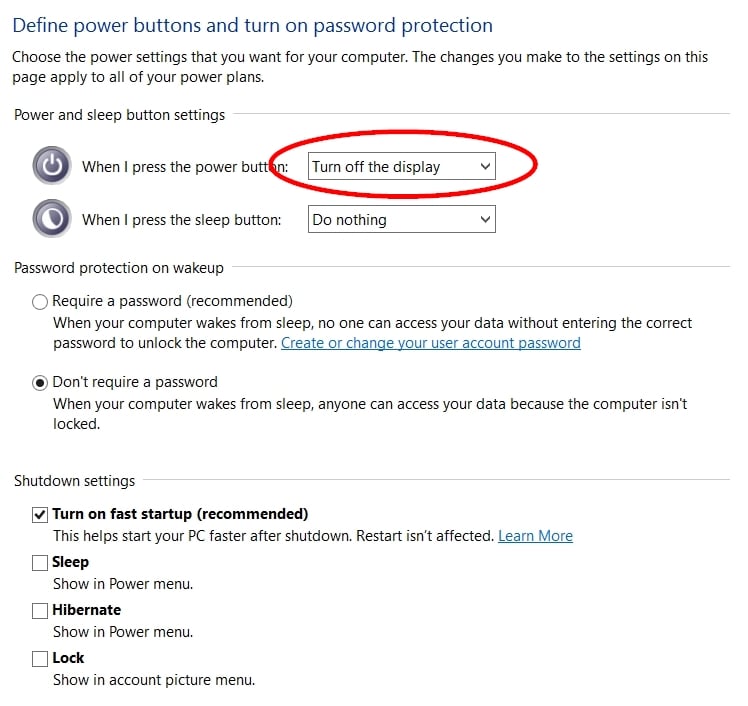
Task: Enable Hibernate in Power menu checkbox
Action: point(40,610)
